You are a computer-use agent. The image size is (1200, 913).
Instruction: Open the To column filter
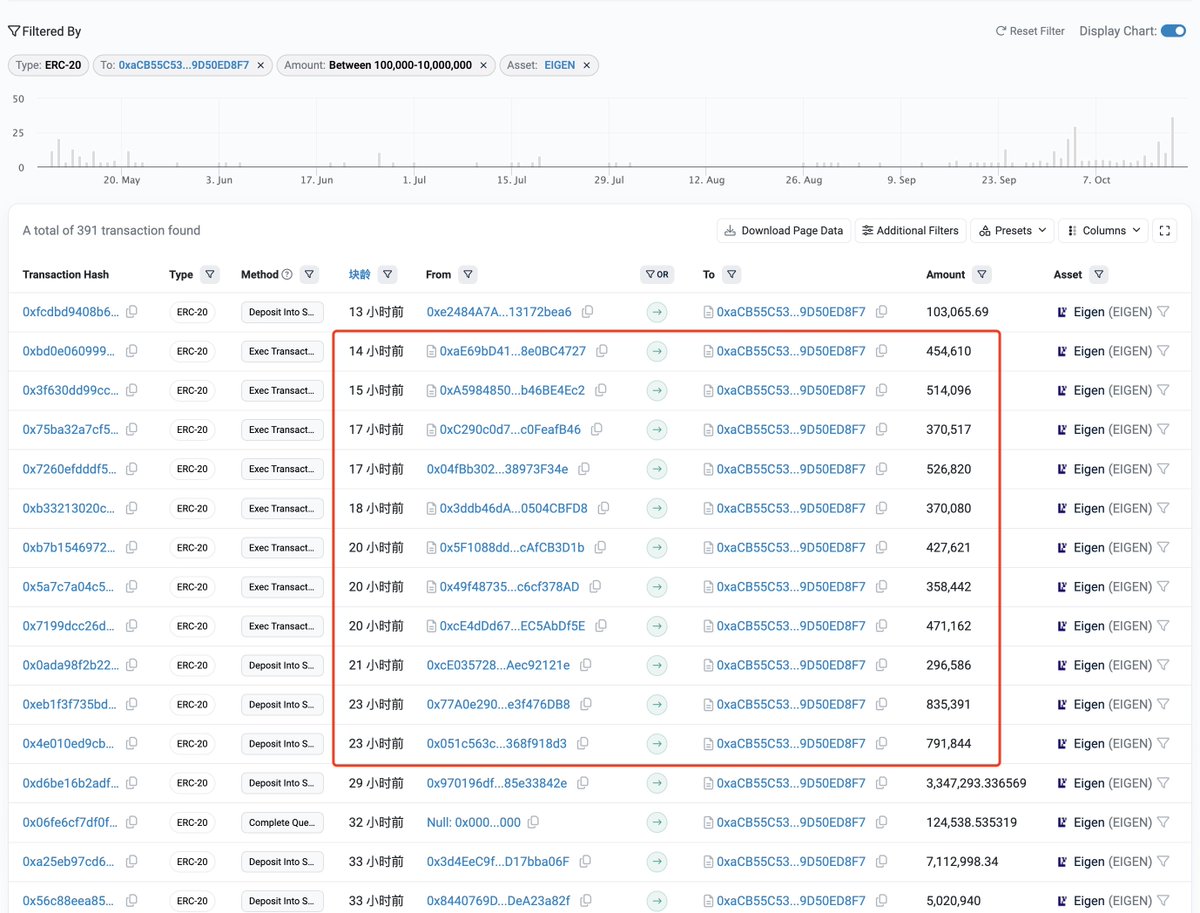pyautogui.click(x=731, y=274)
